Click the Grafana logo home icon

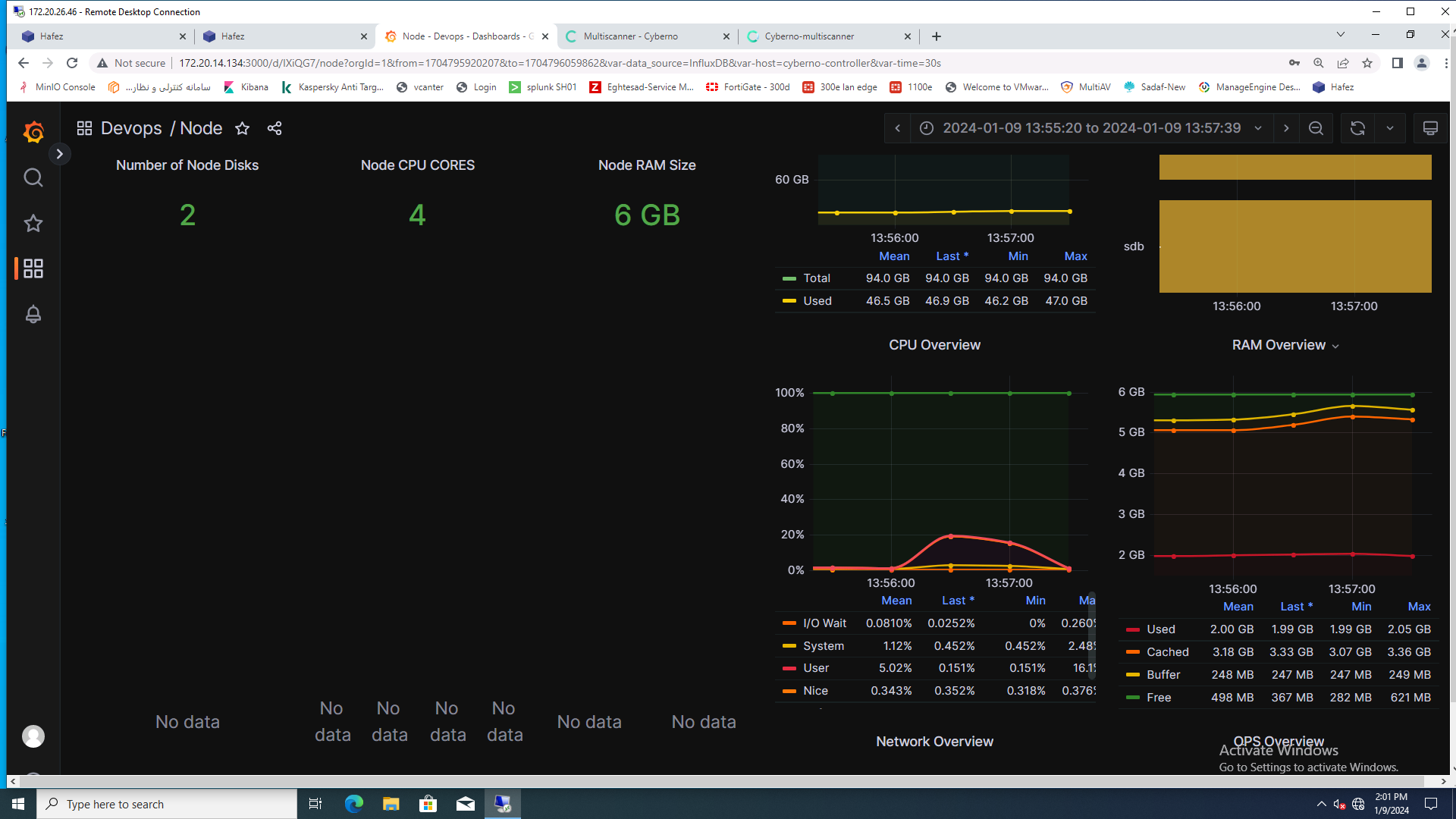click(33, 133)
